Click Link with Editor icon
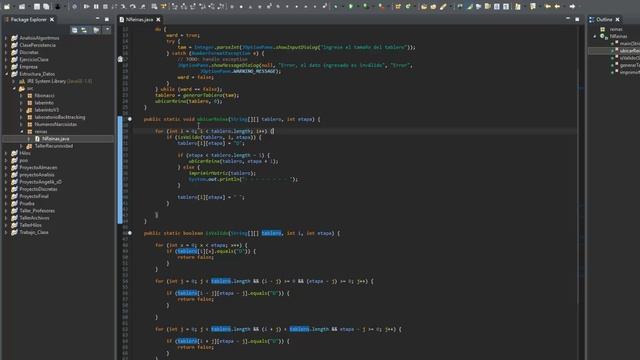 pyautogui.click(x=84, y=30)
